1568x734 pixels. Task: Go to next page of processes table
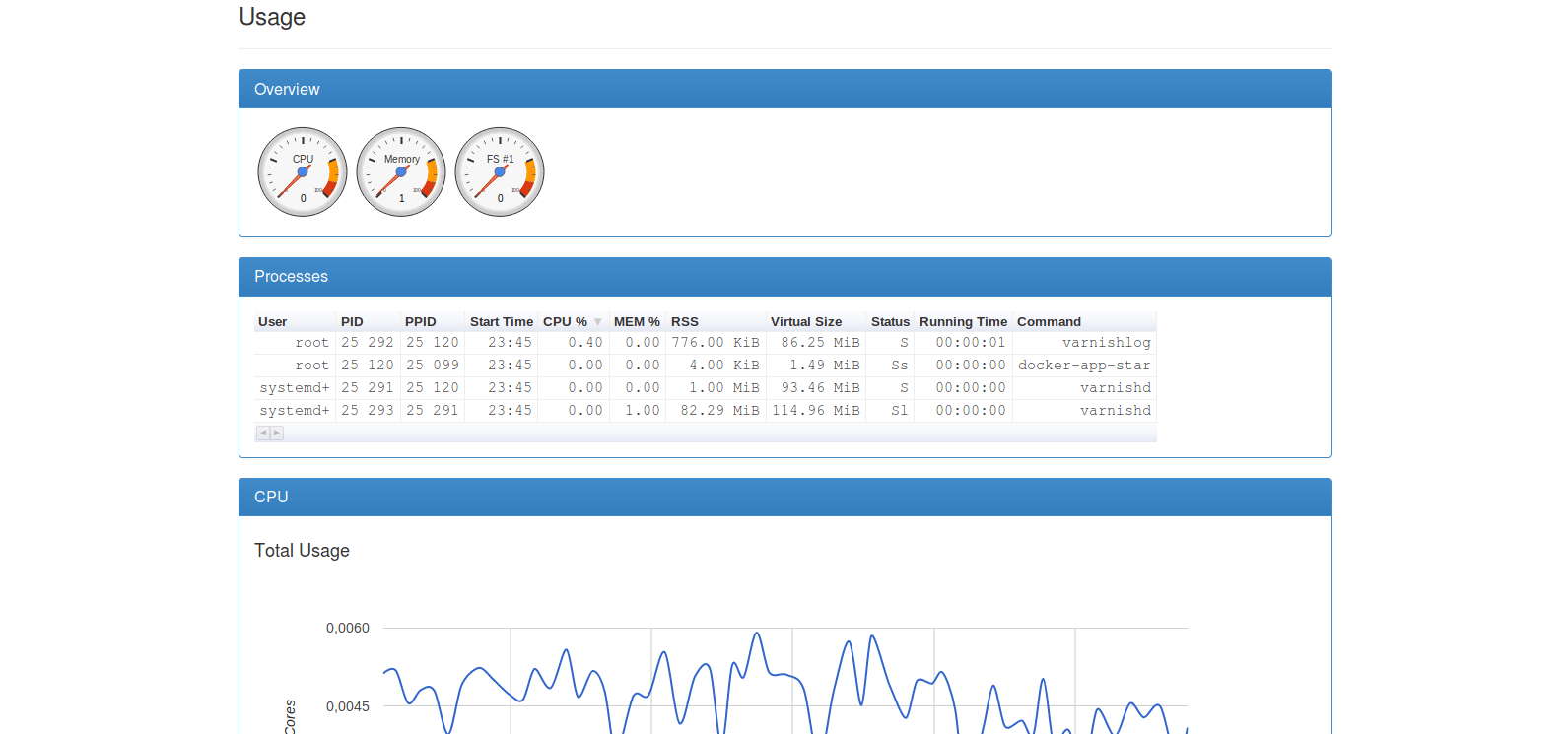click(277, 433)
